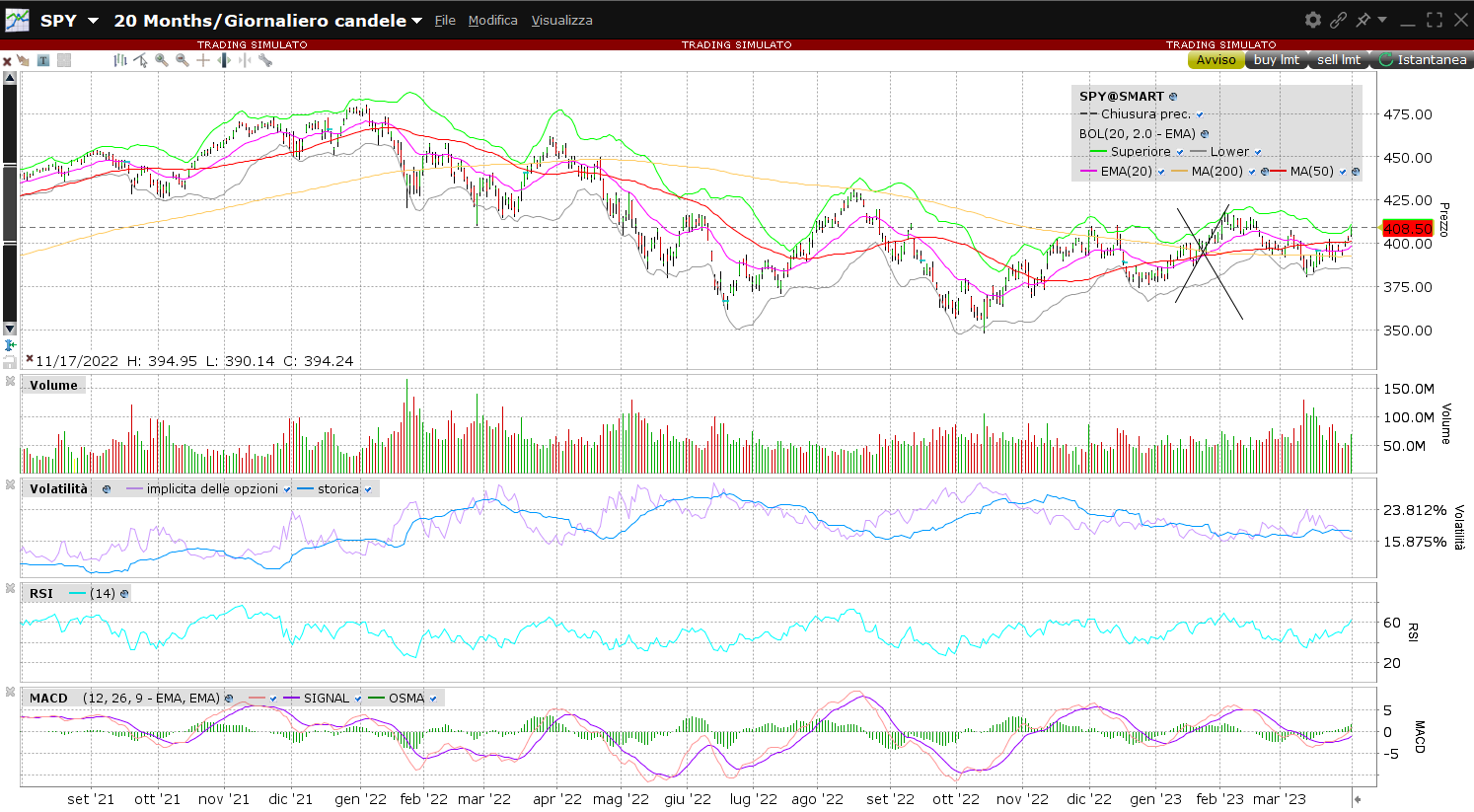The image size is (1474, 812).
Task: Remove the Volume panel with its X
Action: [9, 380]
